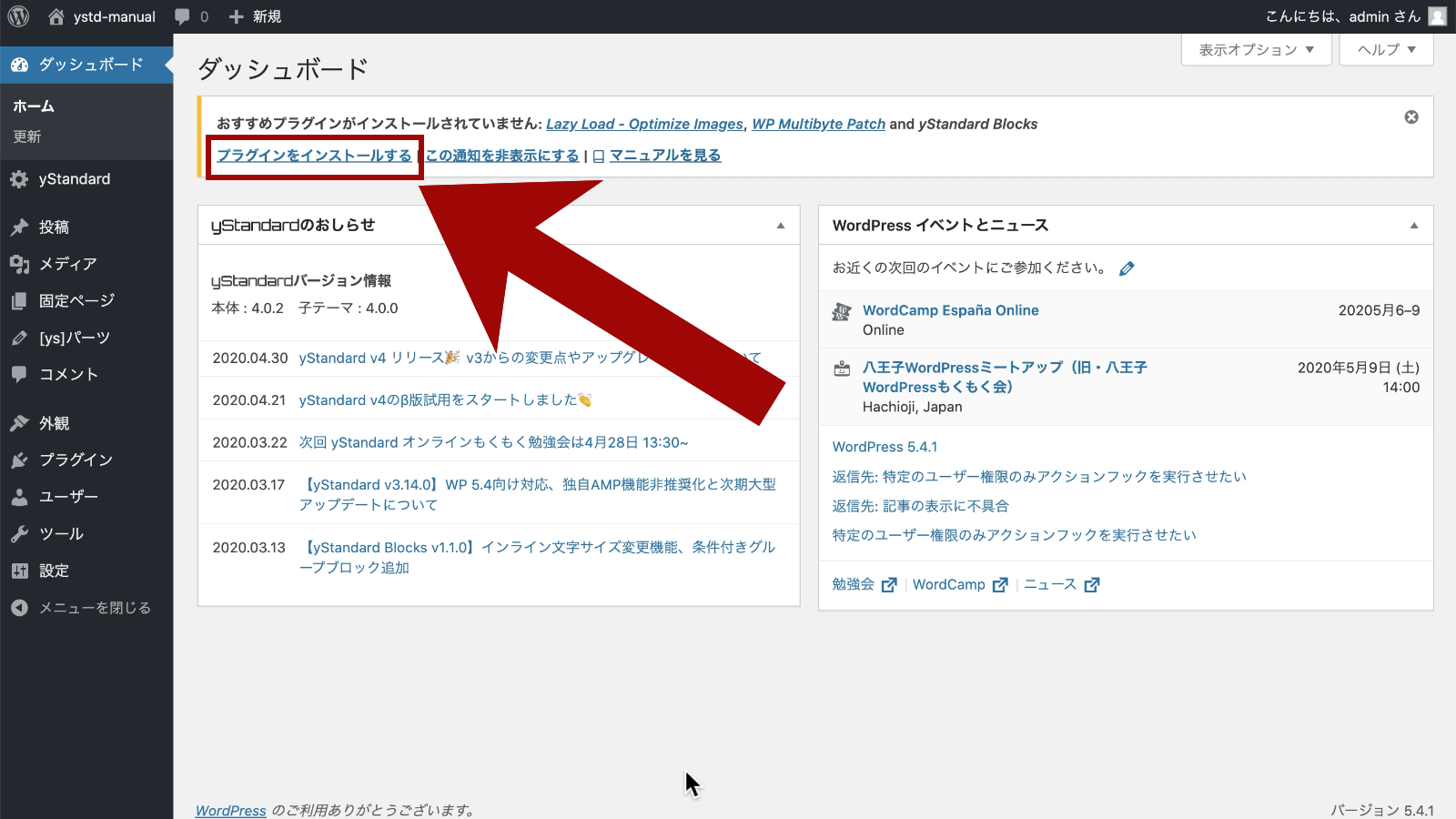
Task: Open admin user avatar in top bar
Action: pyautogui.click(x=1438, y=16)
